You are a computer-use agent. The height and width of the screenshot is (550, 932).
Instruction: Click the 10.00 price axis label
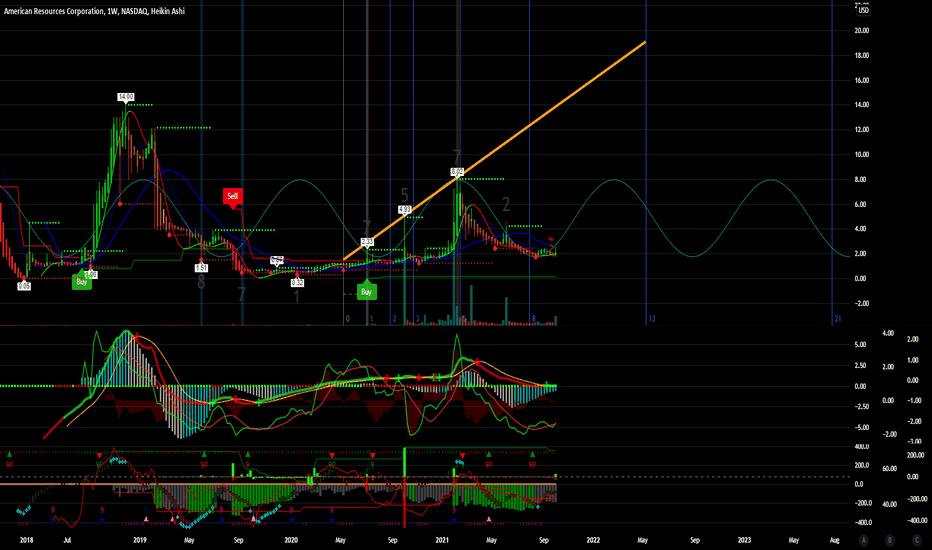click(862, 155)
